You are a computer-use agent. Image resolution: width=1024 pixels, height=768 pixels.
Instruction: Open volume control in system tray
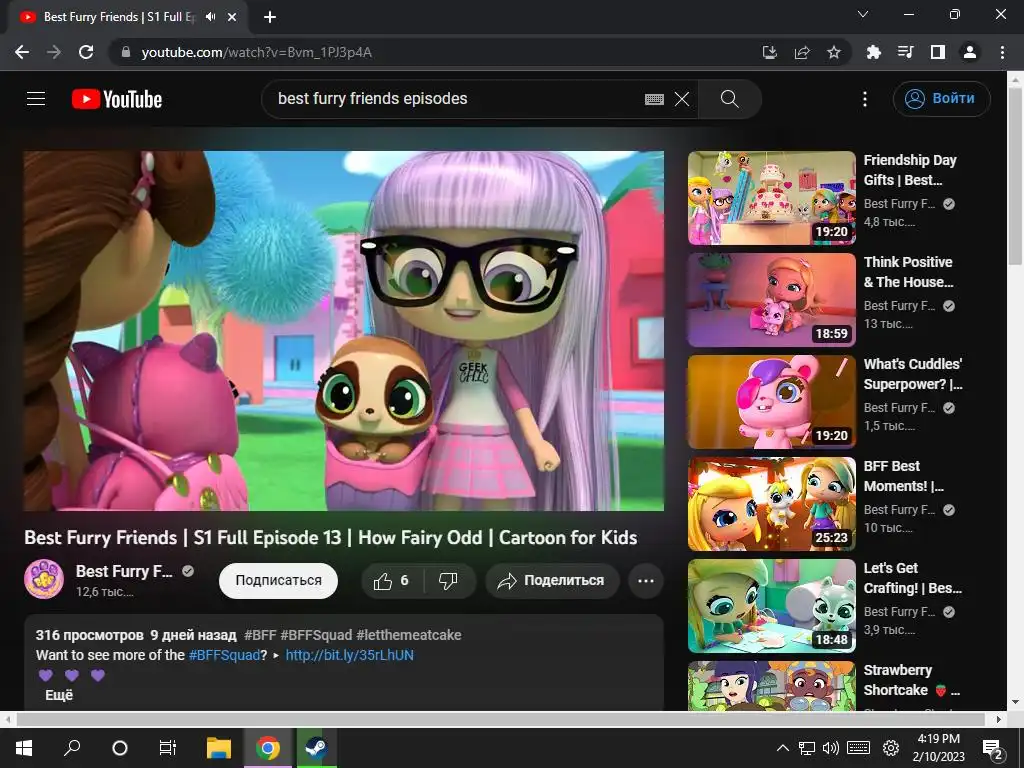tap(831, 748)
